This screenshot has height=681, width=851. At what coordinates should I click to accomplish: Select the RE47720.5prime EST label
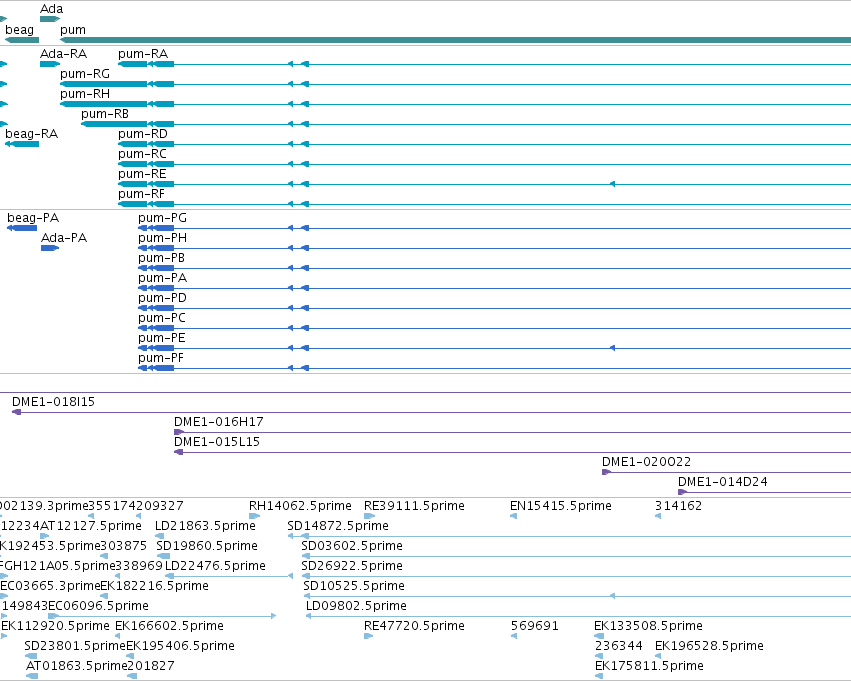tap(415, 627)
